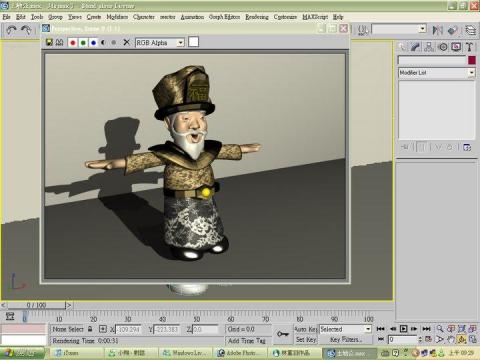
Task: Open the Graph Editors menu
Action: point(224,17)
